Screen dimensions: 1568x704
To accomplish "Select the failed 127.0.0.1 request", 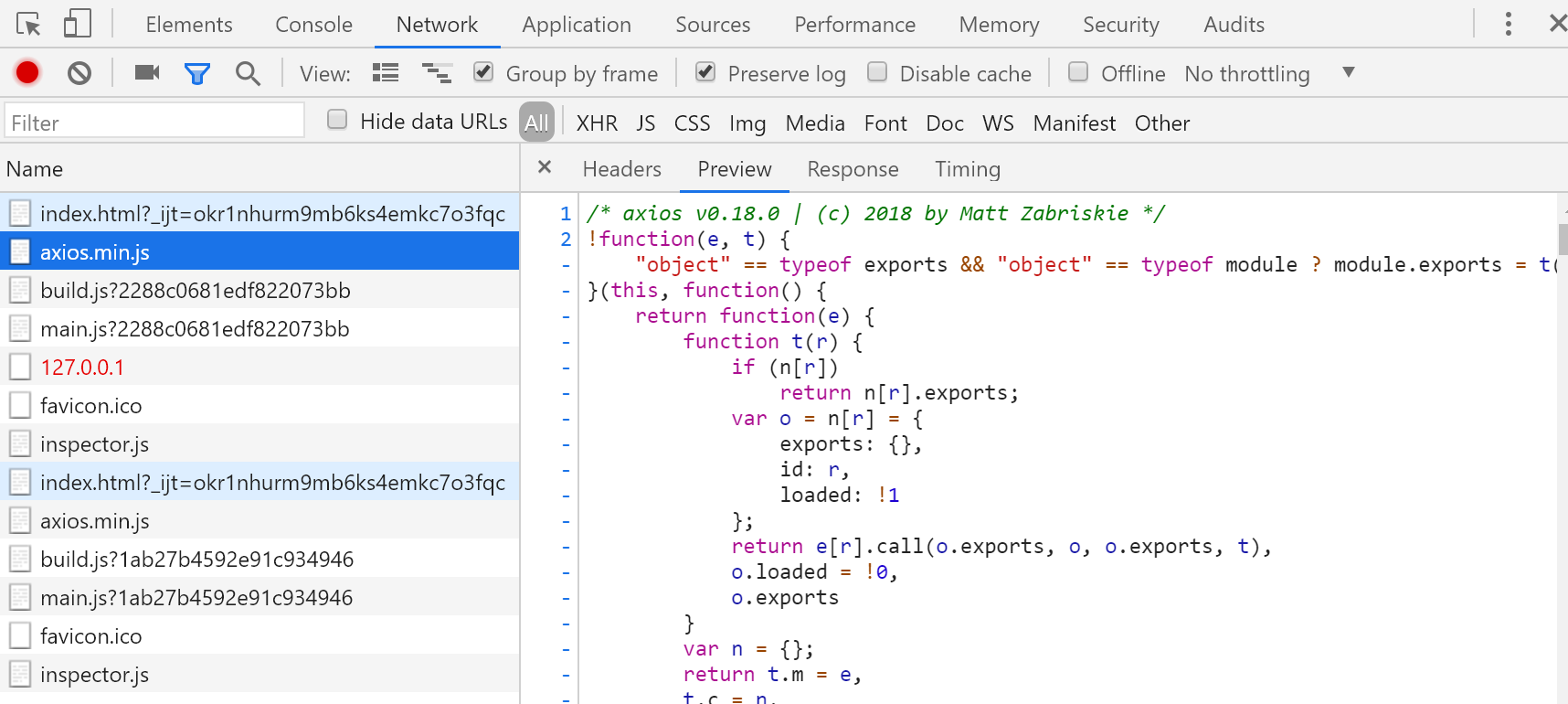I will pyautogui.click(x=82, y=368).
